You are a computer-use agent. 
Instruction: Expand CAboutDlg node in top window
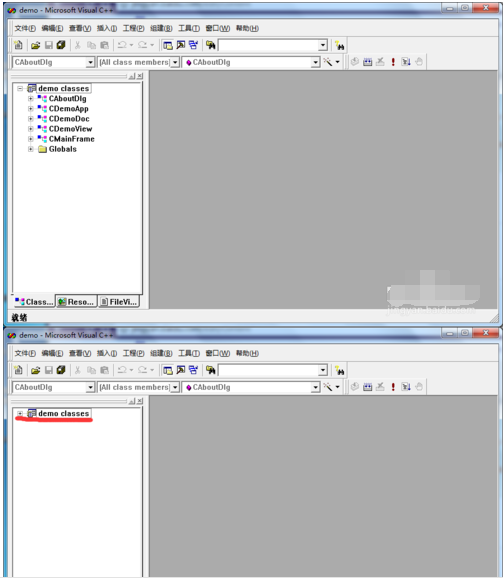pos(31,98)
